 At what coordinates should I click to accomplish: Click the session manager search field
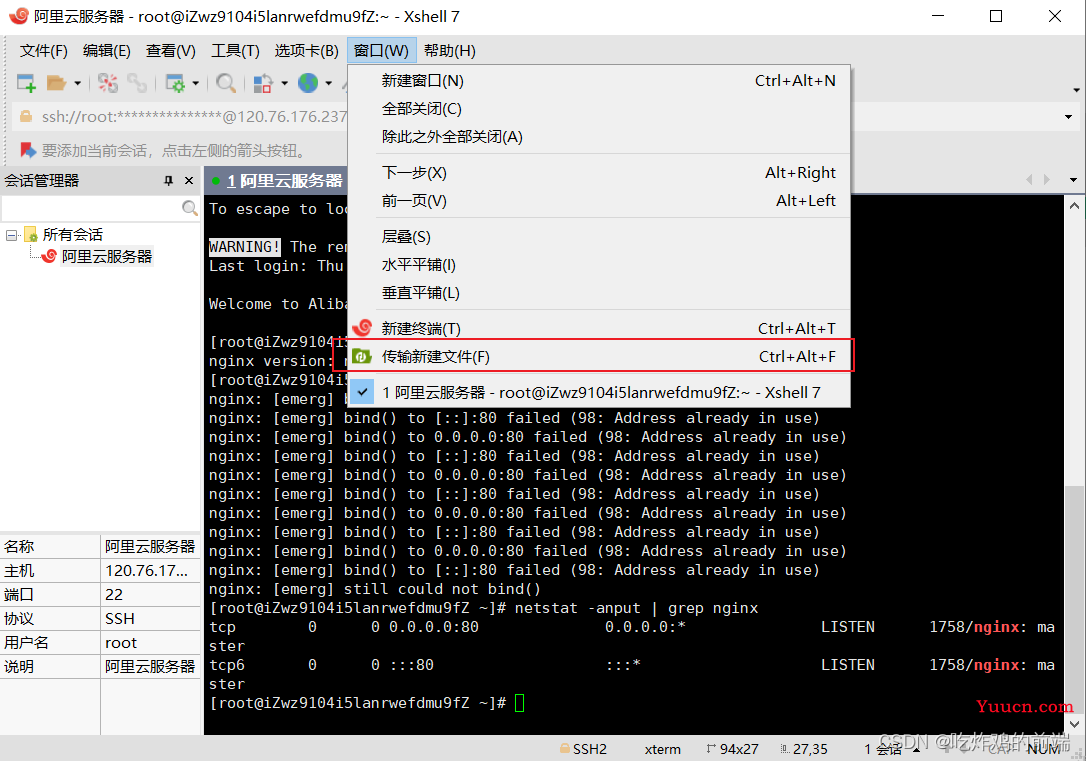[x=91, y=208]
